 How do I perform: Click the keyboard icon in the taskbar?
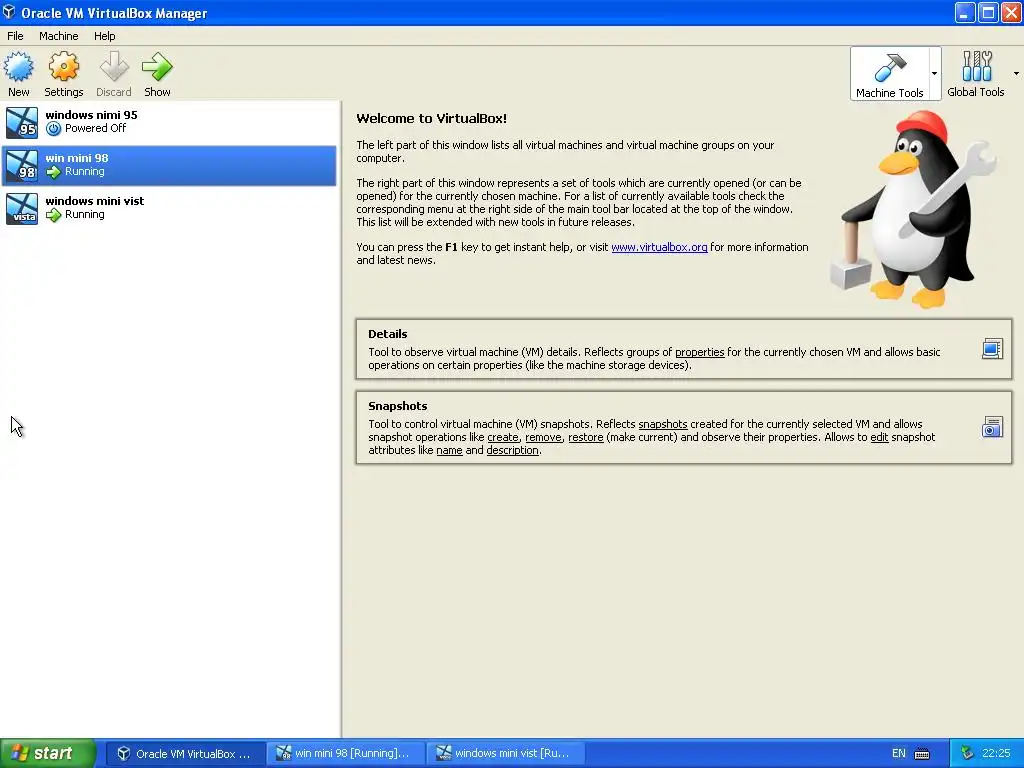pyautogui.click(x=922, y=754)
